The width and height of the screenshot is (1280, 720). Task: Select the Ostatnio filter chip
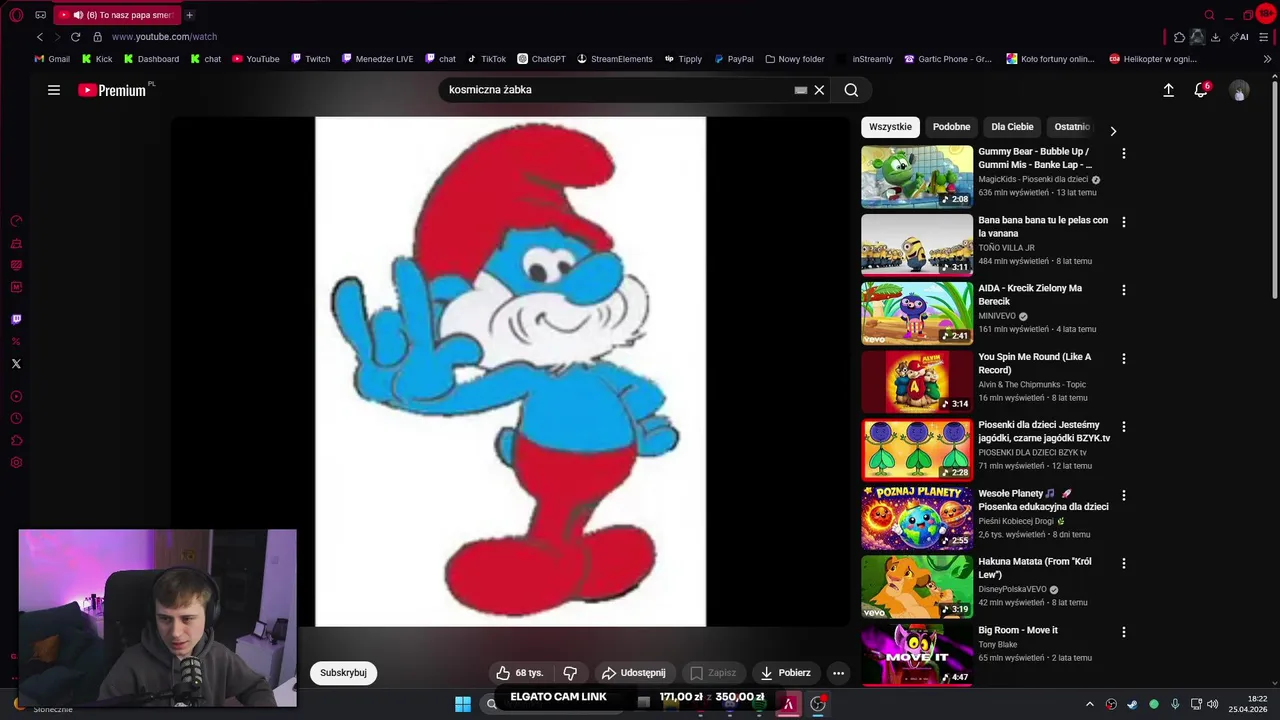point(1072,127)
